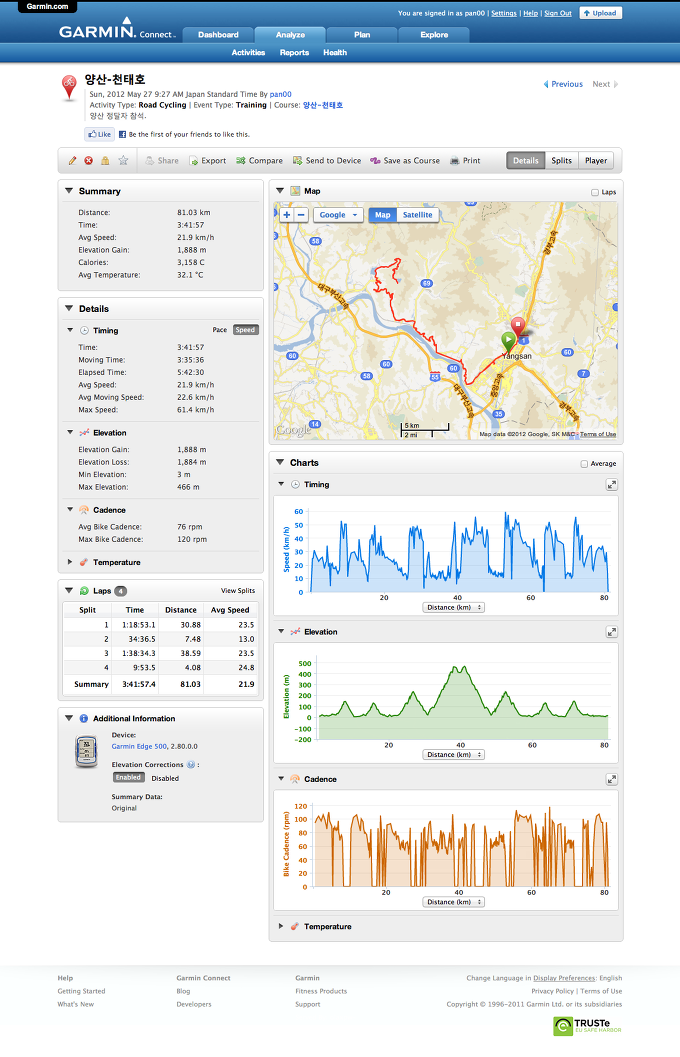
Task: Open the Settings link
Action: click(x=503, y=13)
